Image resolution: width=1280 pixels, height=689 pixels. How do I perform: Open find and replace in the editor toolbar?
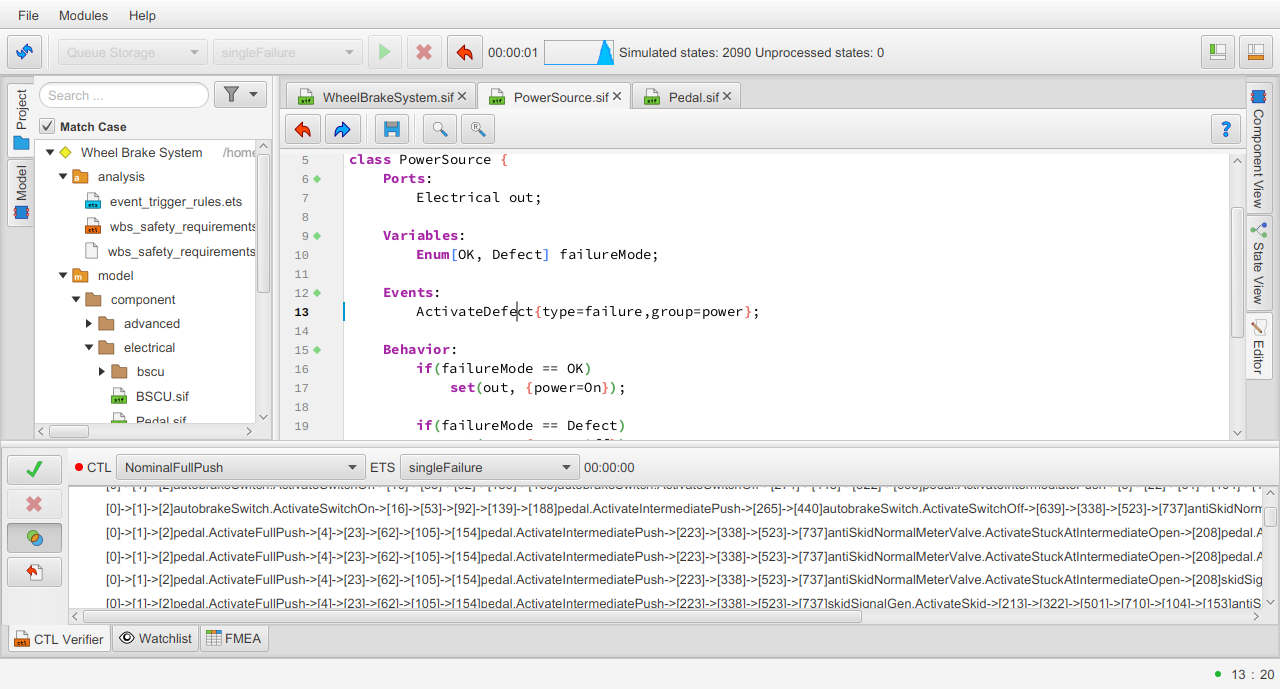pyautogui.click(x=479, y=129)
